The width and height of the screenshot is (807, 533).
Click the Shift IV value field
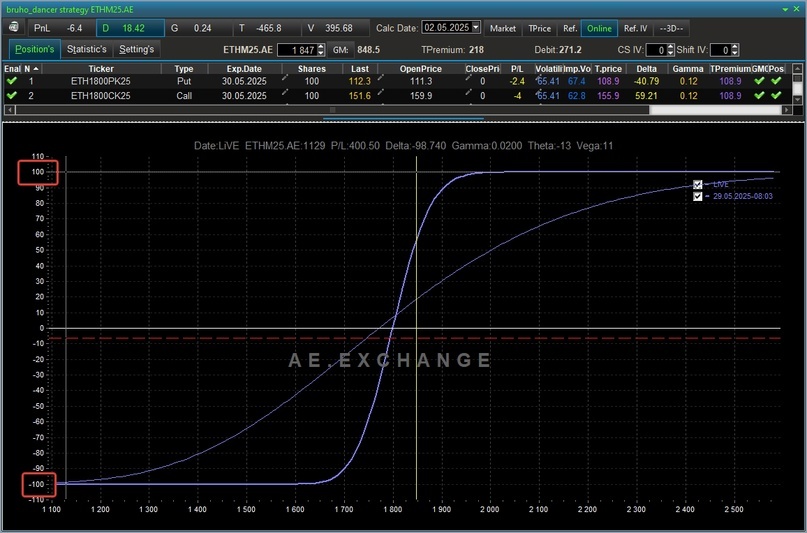pyautogui.click(x=721, y=50)
